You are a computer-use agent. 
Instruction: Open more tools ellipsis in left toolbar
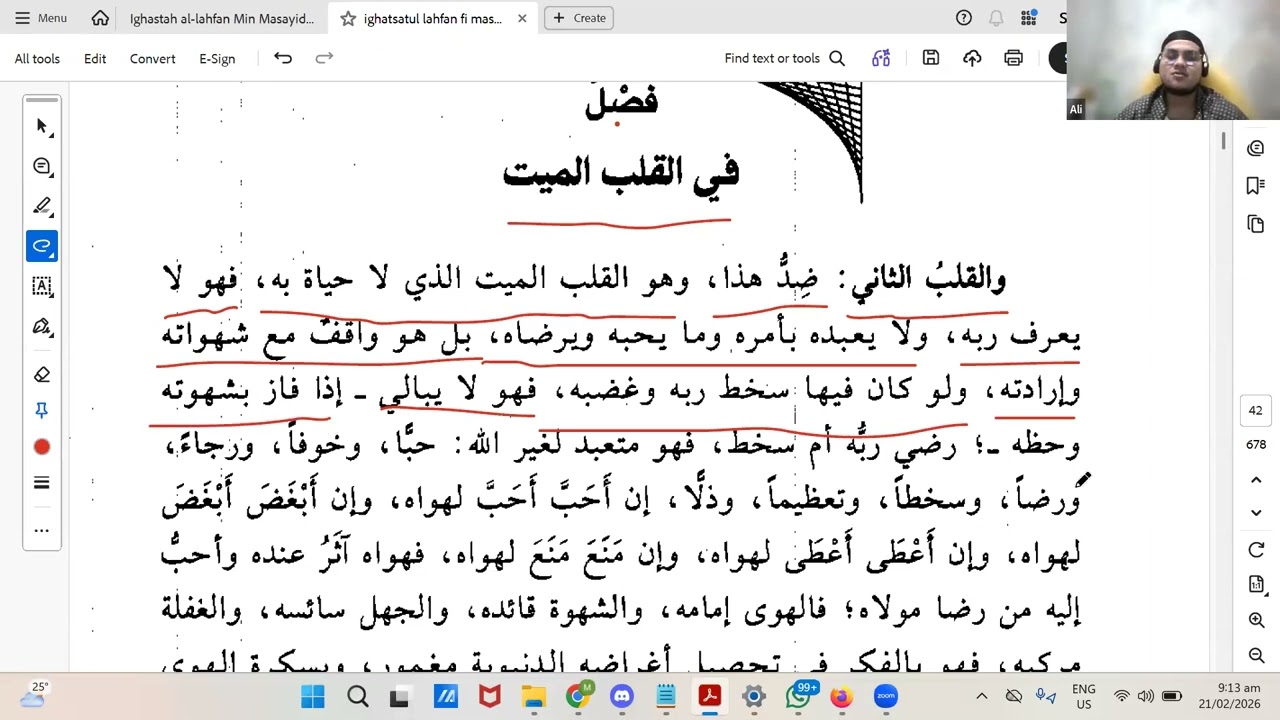click(x=42, y=530)
